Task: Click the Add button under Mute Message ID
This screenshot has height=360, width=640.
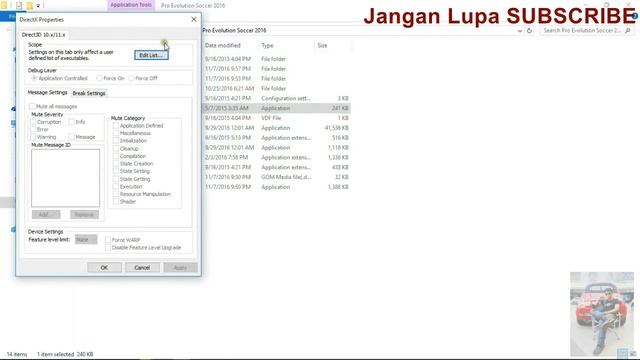Action: click(x=46, y=214)
